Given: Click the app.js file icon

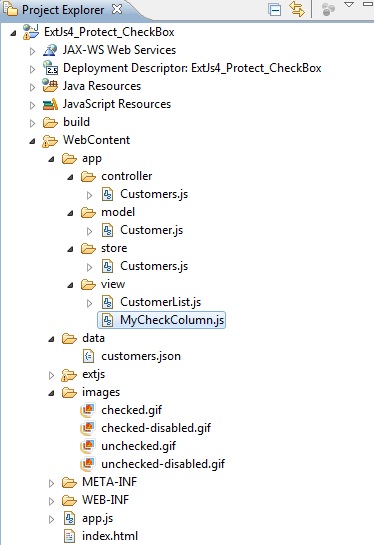Looking at the screenshot, I should point(70,518).
